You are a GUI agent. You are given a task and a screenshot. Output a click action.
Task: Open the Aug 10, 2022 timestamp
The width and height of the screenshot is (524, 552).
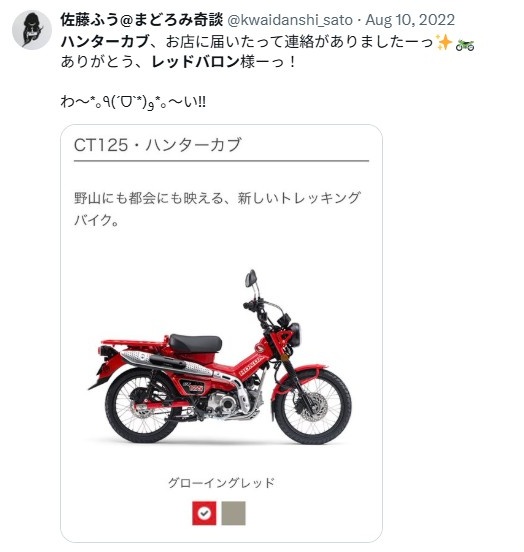coord(410,19)
